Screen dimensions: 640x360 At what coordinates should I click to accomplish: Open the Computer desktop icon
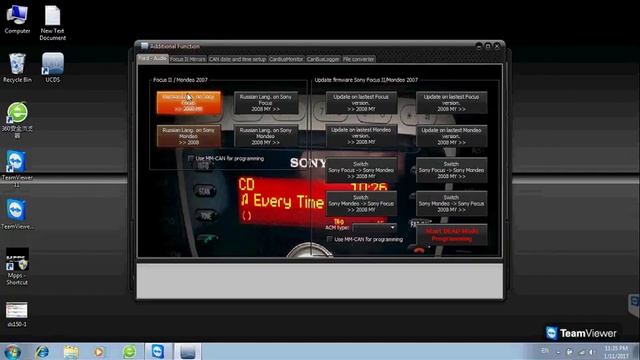(17, 20)
